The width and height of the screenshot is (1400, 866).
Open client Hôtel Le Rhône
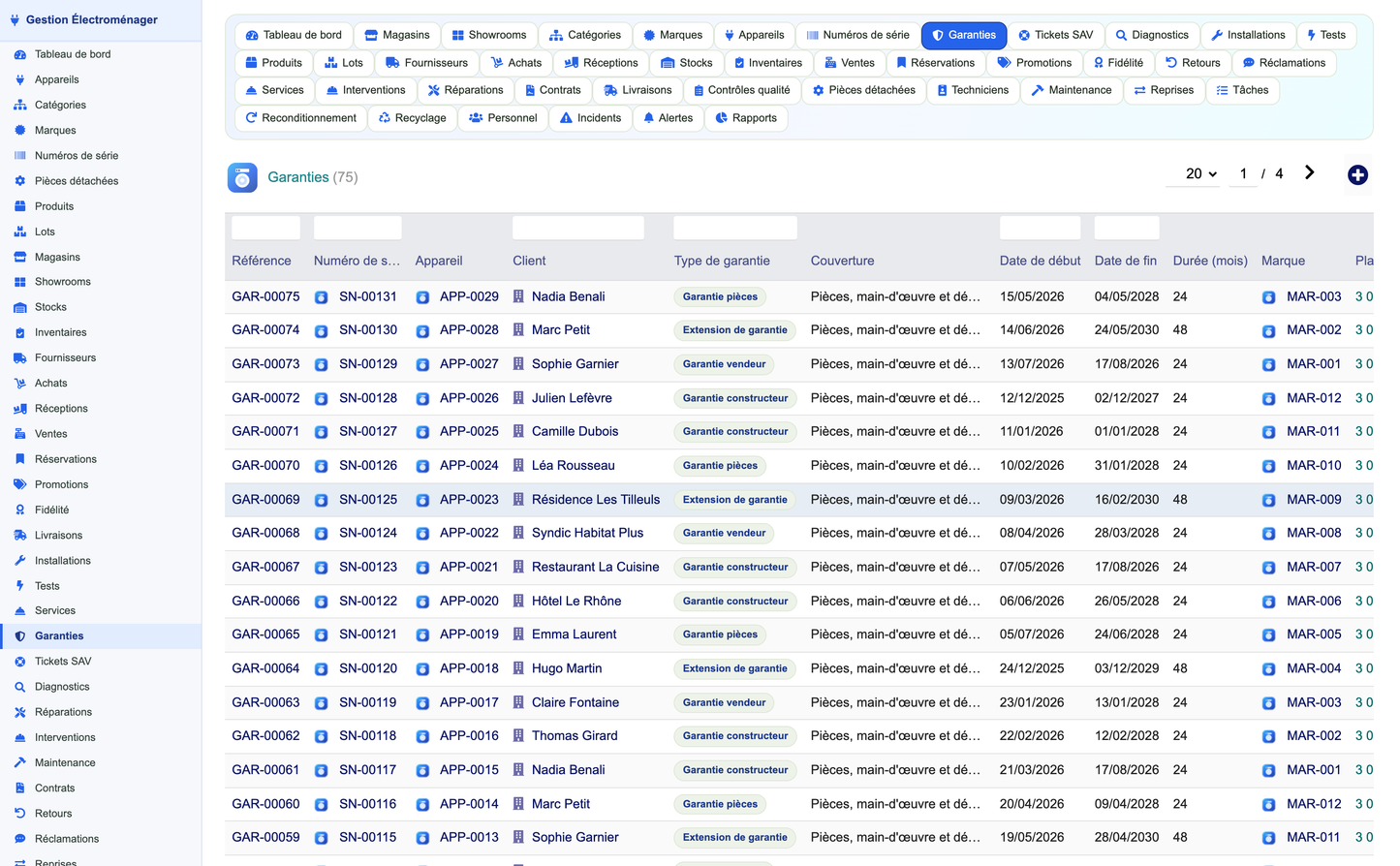coord(576,601)
